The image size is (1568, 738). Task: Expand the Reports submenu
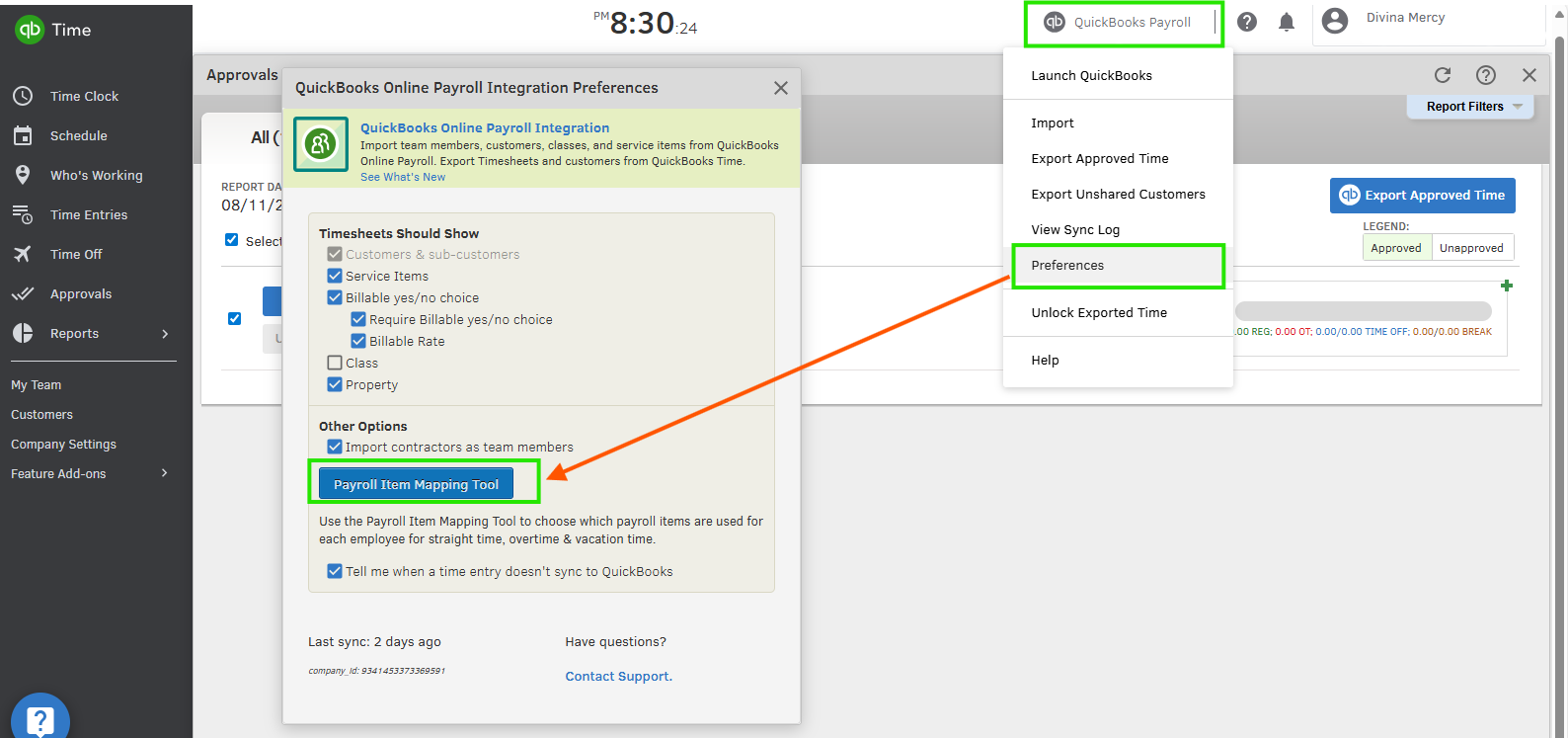[x=165, y=334]
